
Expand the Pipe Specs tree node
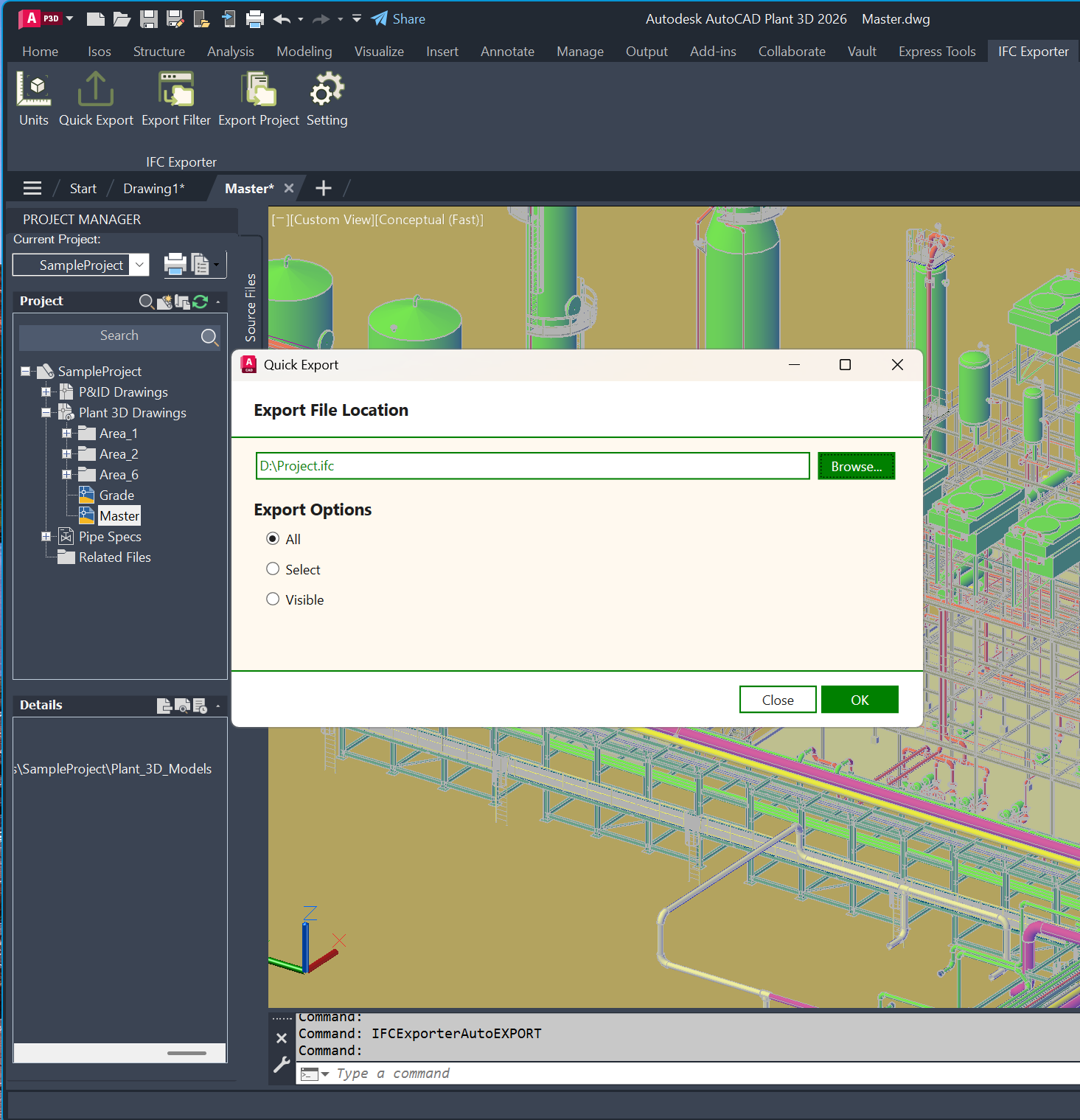tap(46, 537)
